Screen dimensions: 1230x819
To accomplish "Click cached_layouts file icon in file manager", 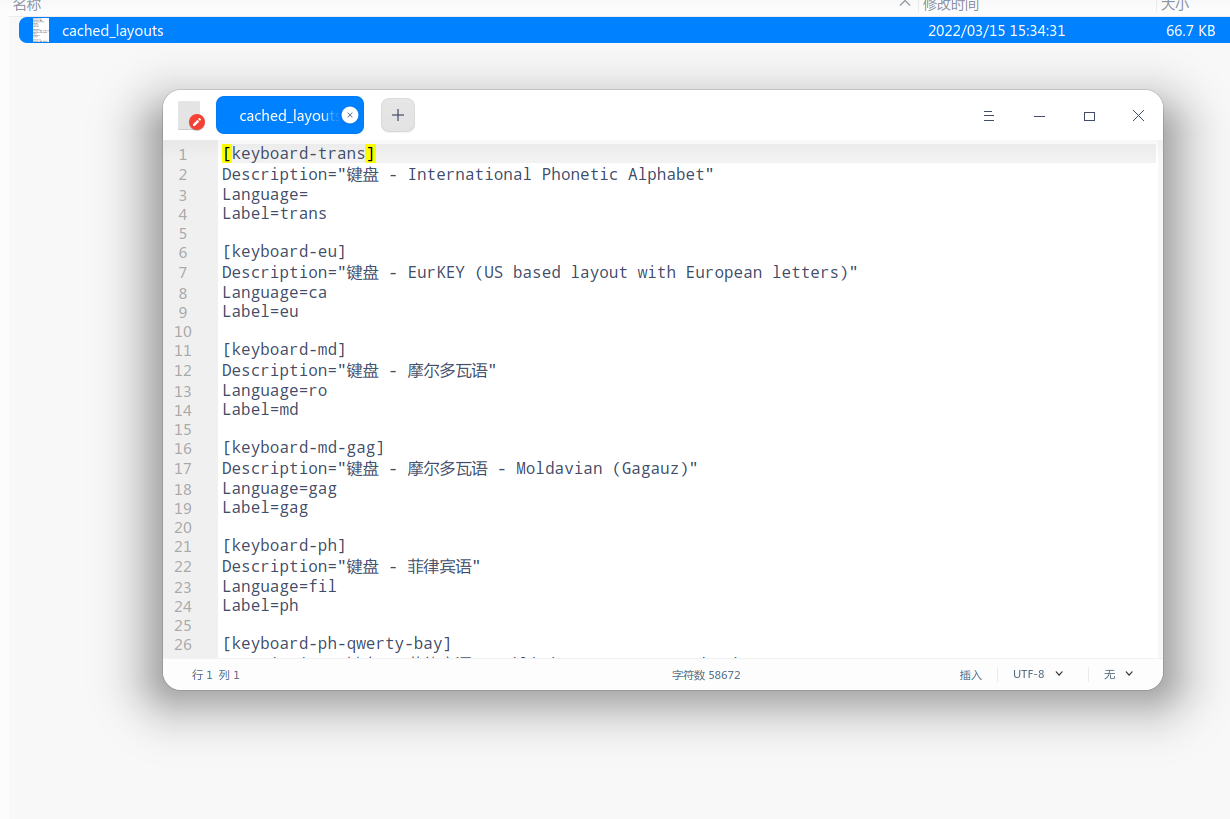I will pos(41,30).
